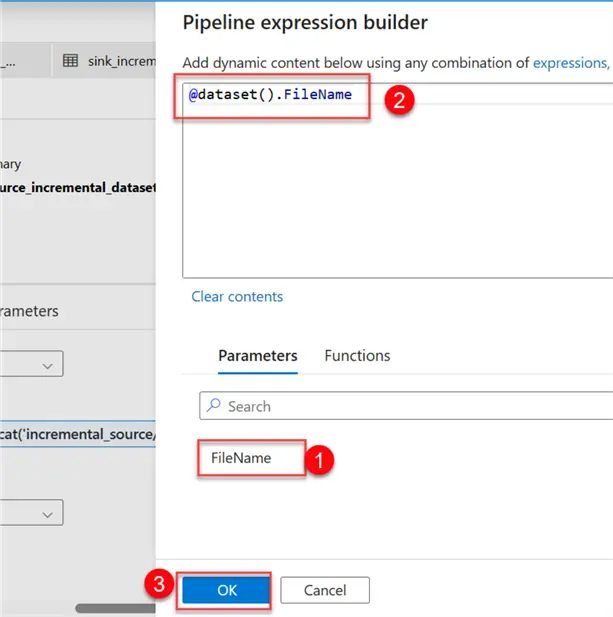Choose the FileName parameter from list

click(241, 458)
